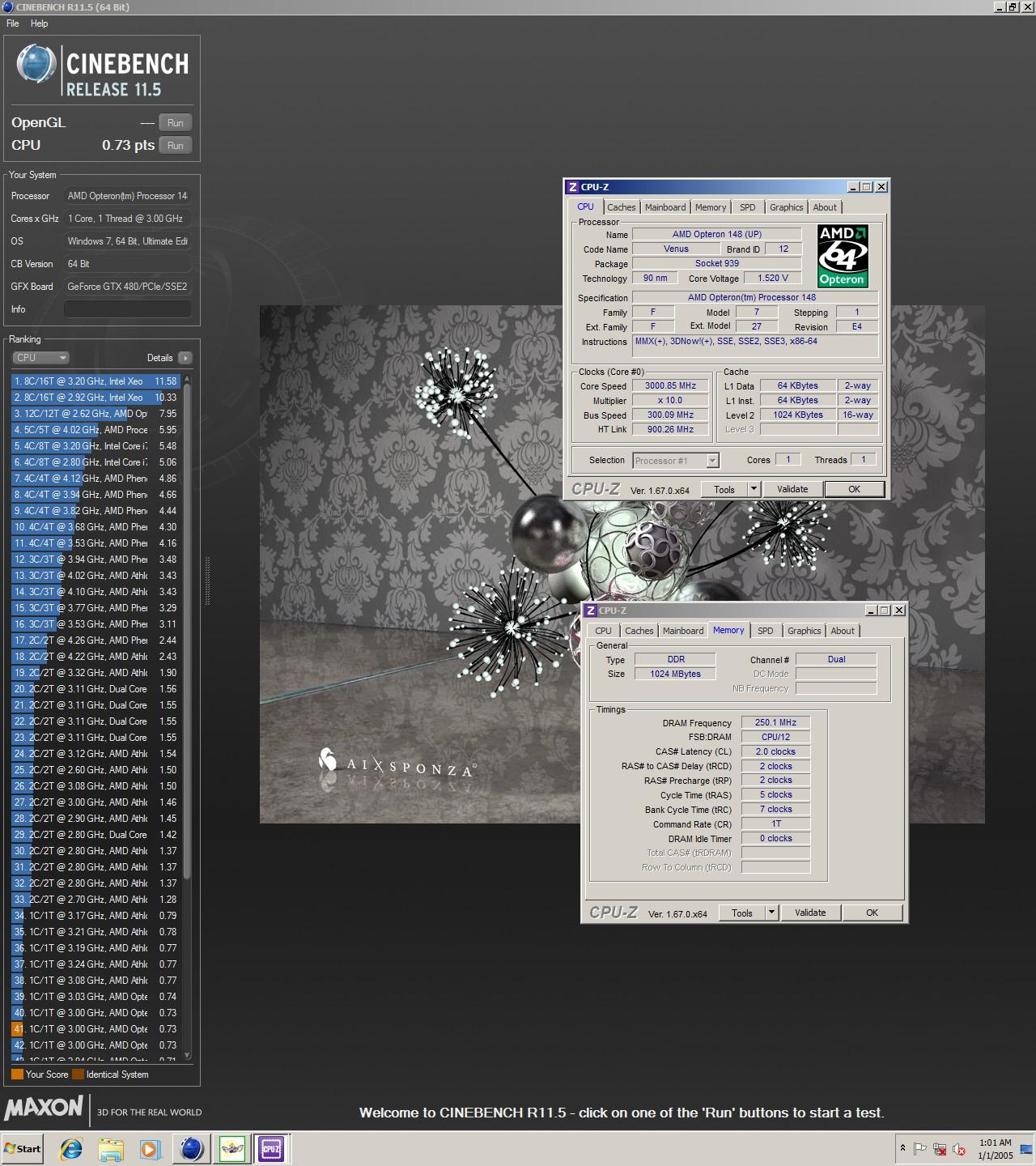The height and width of the screenshot is (1166, 1036).
Task: Click Validate in lower CPU-Z window
Action: (810, 913)
